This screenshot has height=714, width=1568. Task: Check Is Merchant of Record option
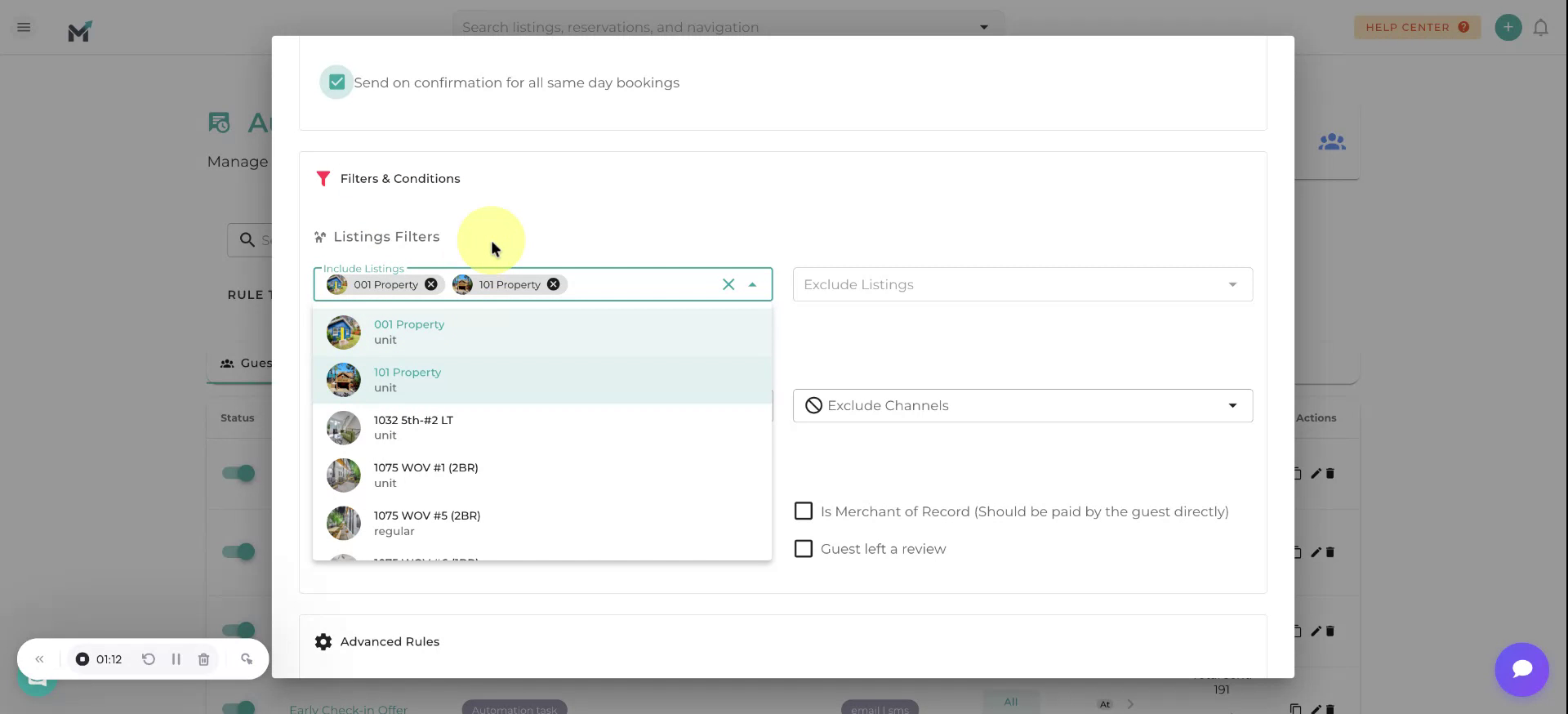point(804,511)
